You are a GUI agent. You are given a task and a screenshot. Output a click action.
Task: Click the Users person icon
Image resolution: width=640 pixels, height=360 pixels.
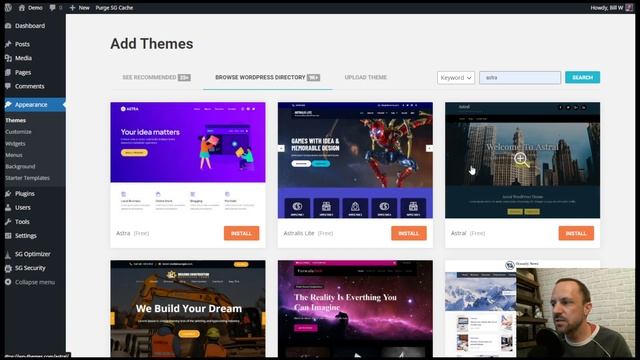(x=8, y=207)
